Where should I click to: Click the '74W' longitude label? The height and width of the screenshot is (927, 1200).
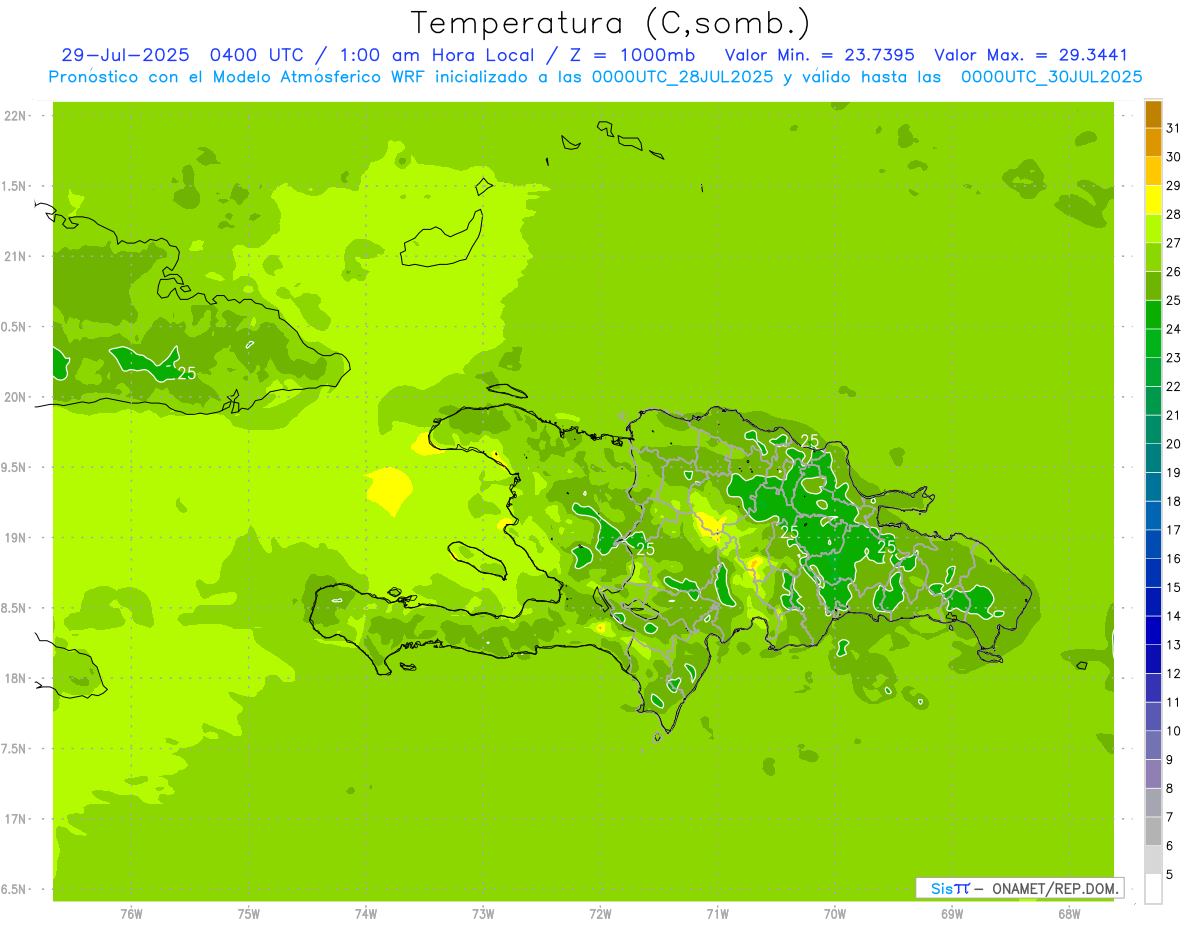click(x=366, y=914)
